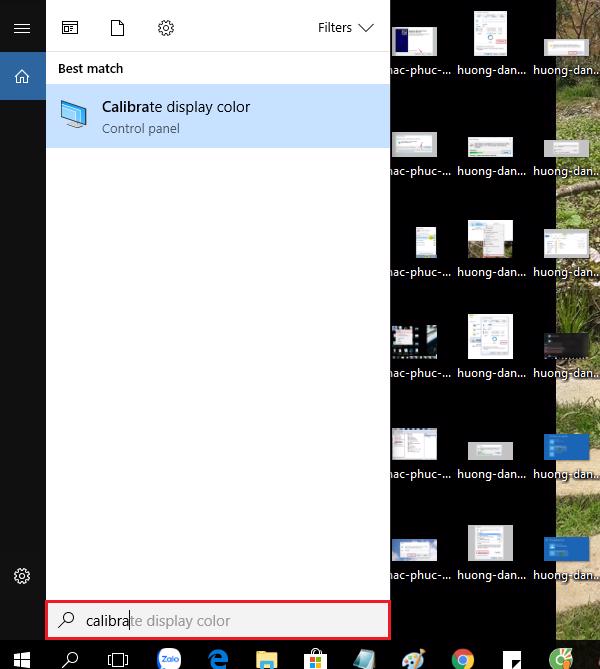
Task: Launch Paint palette app from taskbar
Action: (412, 658)
